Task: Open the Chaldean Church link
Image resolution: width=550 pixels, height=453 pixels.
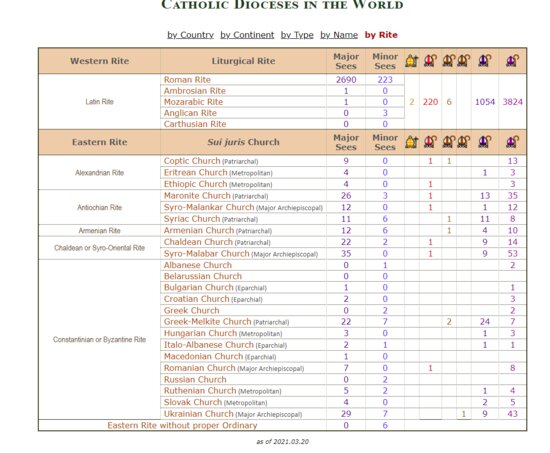Action: tap(198, 242)
